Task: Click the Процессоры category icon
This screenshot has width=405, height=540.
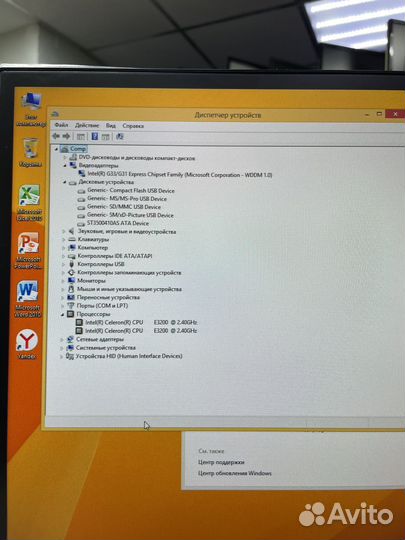Action: [70, 314]
